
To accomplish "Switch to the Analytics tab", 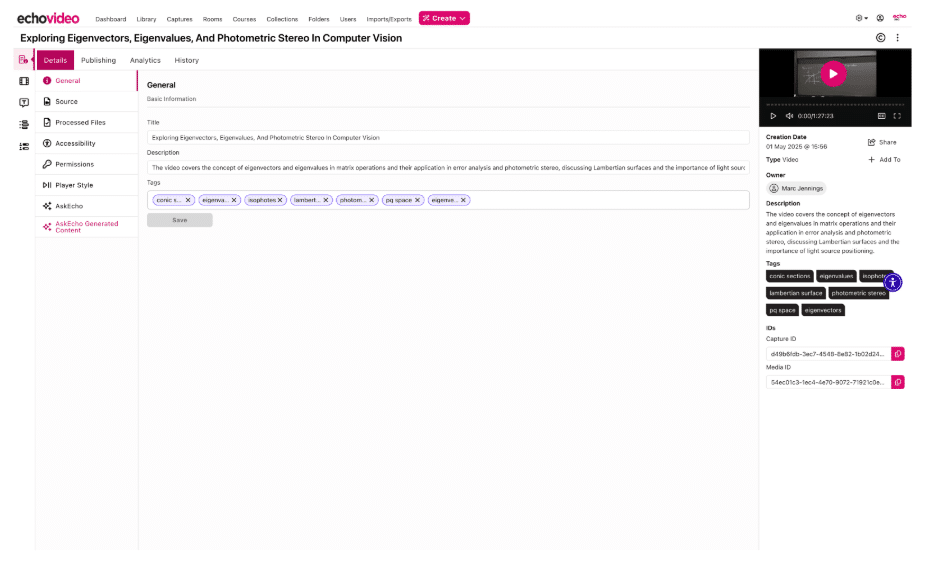I will (145, 60).
